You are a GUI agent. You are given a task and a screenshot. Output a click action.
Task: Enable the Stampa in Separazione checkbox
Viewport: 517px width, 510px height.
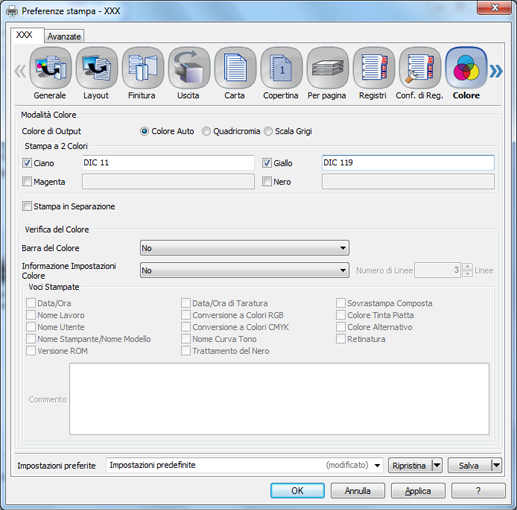(x=27, y=206)
